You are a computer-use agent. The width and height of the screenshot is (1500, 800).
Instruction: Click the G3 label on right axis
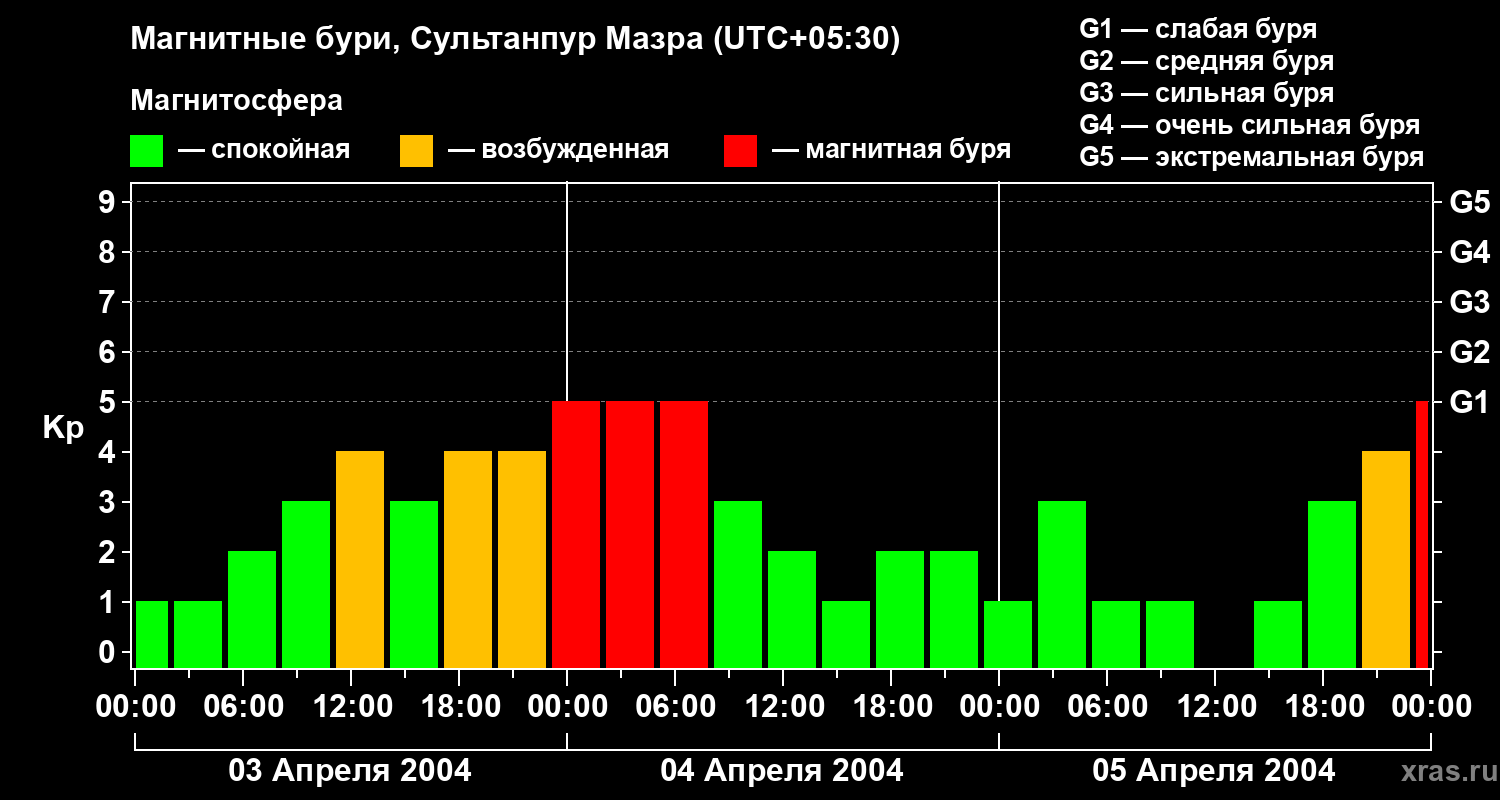click(1470, 302)
